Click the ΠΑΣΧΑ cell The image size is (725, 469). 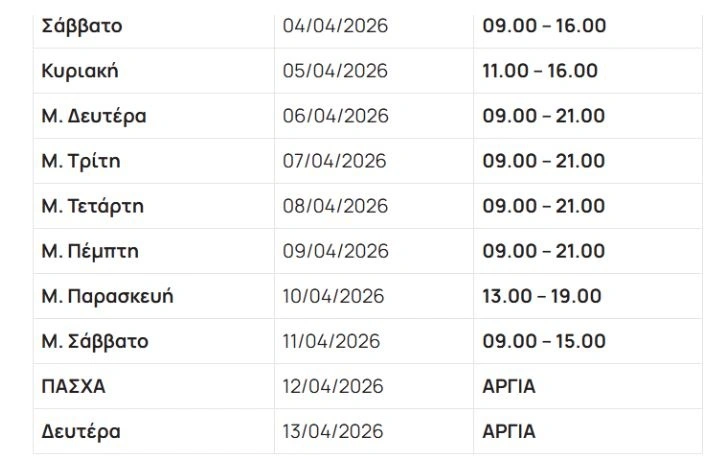click(x=74, y=386)
